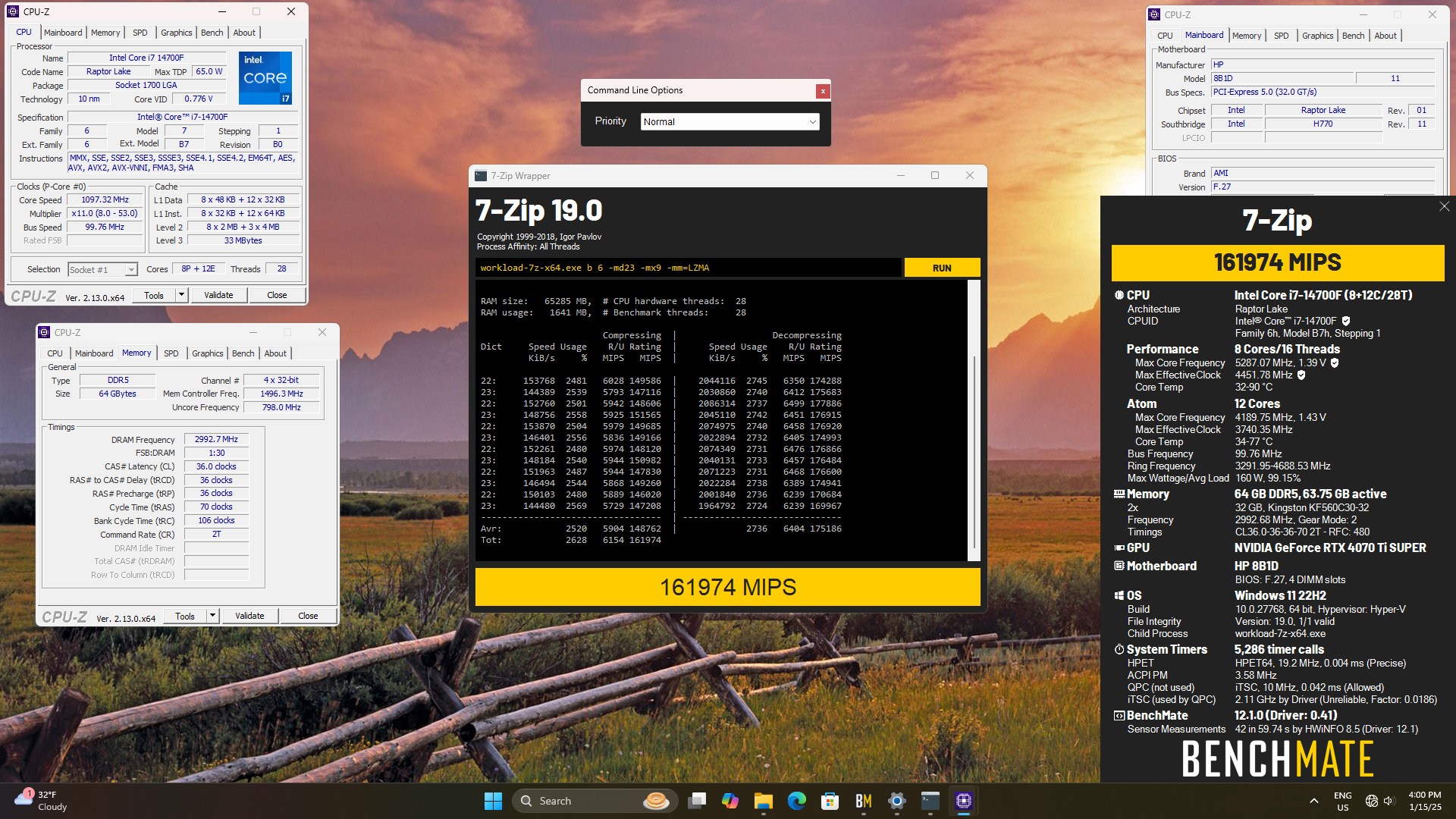Open File Explorer from the taskbar
This screenshot has width=1456, height=819.
click(x=763, y=801)
